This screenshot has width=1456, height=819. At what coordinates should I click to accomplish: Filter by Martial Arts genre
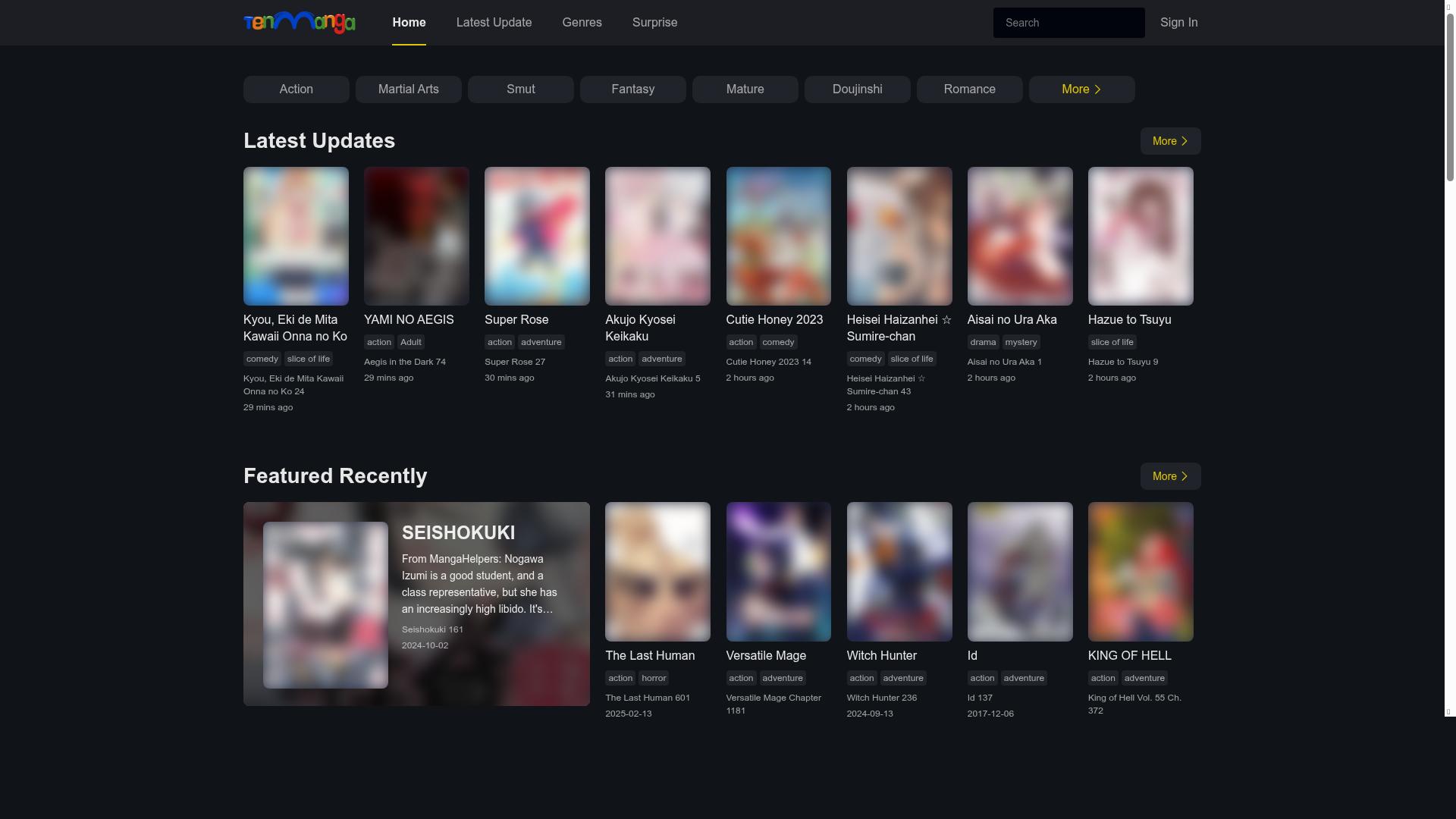(x=408, y=89)
